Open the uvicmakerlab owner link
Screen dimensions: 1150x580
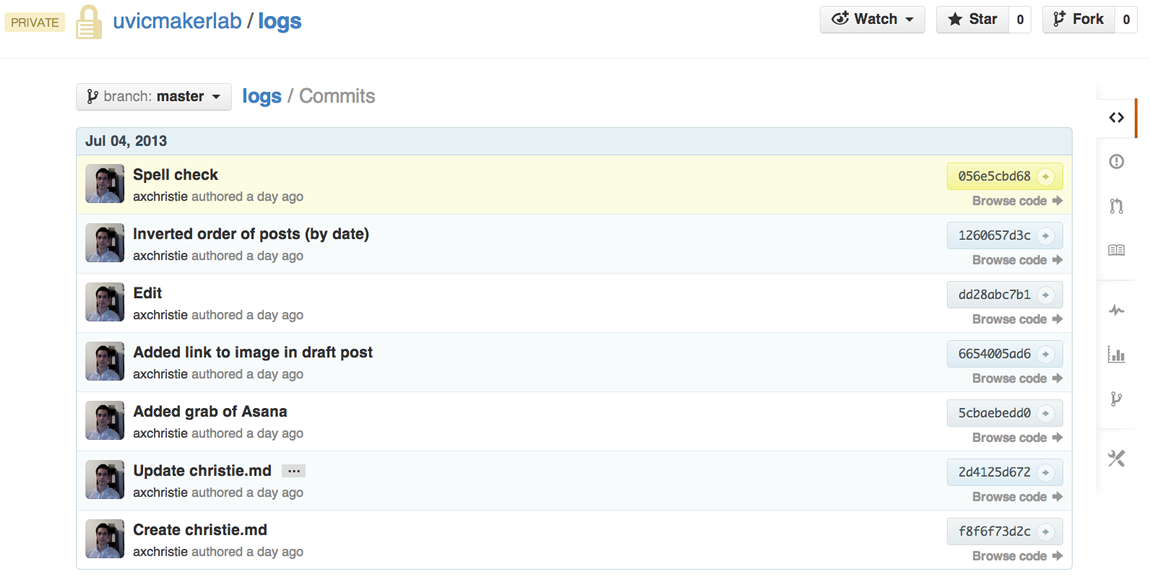tap(177, 21)
